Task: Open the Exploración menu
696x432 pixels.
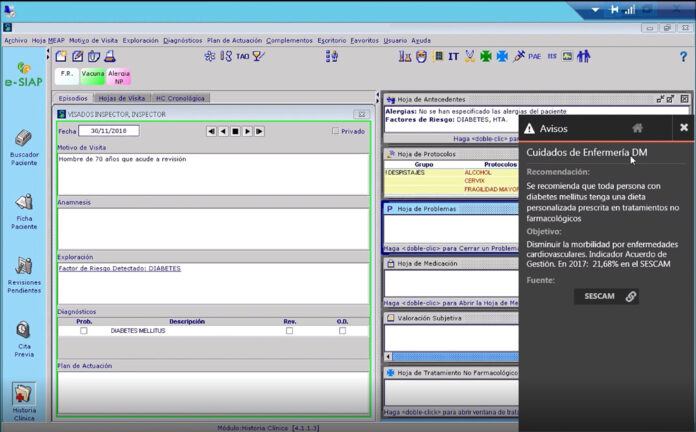Action: point(140,40)
